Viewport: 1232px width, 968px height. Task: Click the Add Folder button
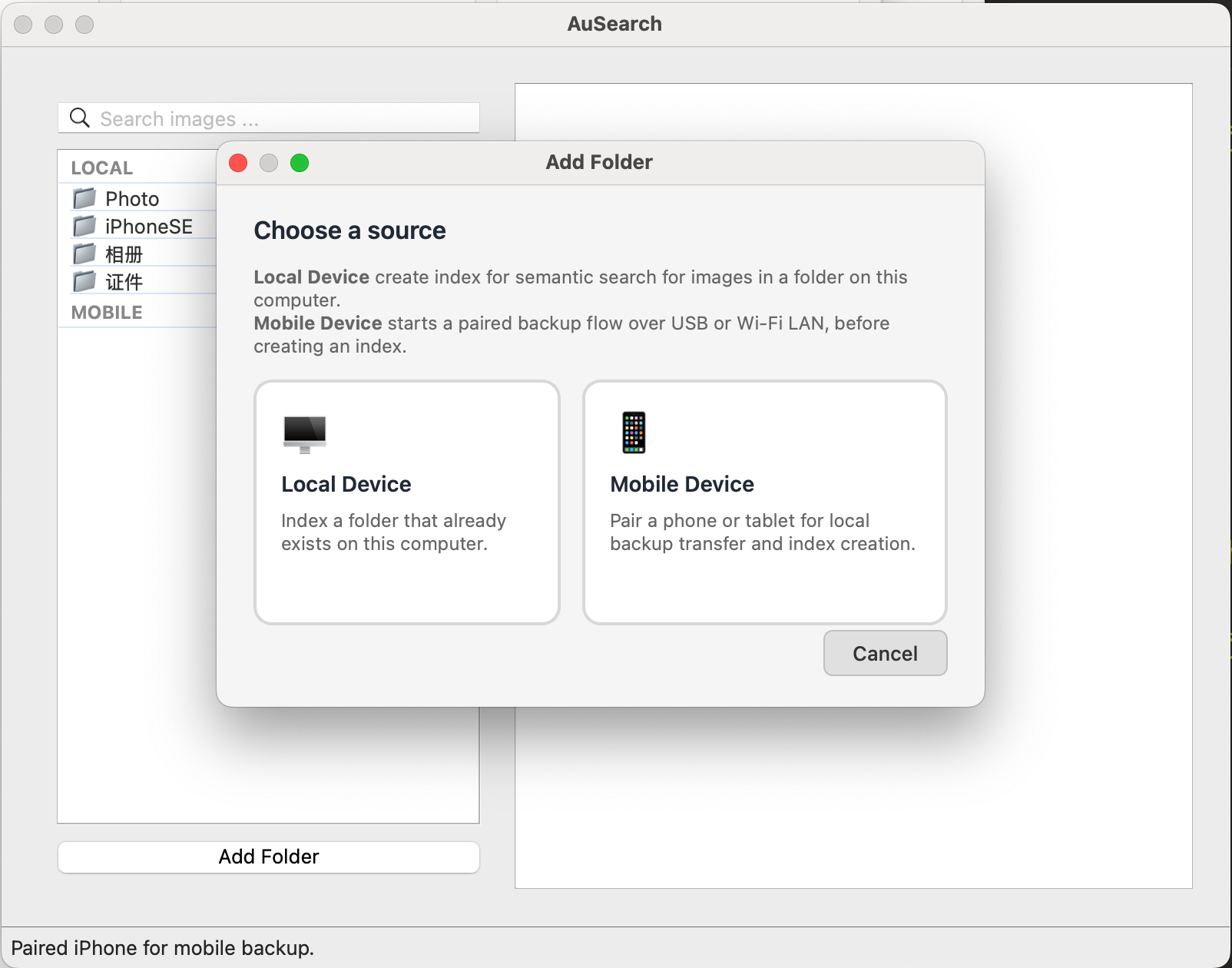pyautogui.click(x=267, y=857)
